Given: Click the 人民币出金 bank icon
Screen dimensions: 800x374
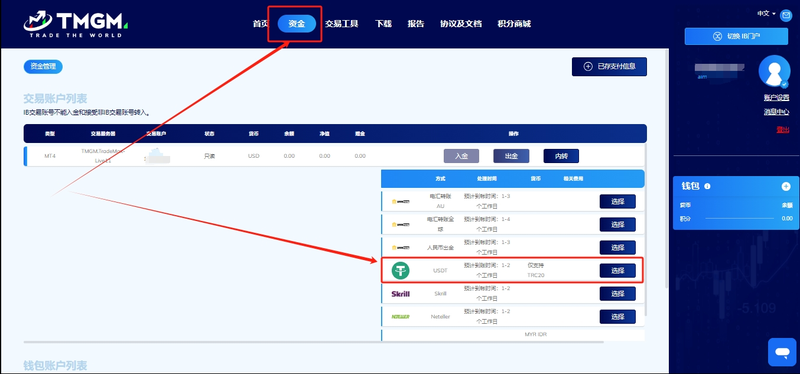Looking at the screenshot, I should pos(401,247).
